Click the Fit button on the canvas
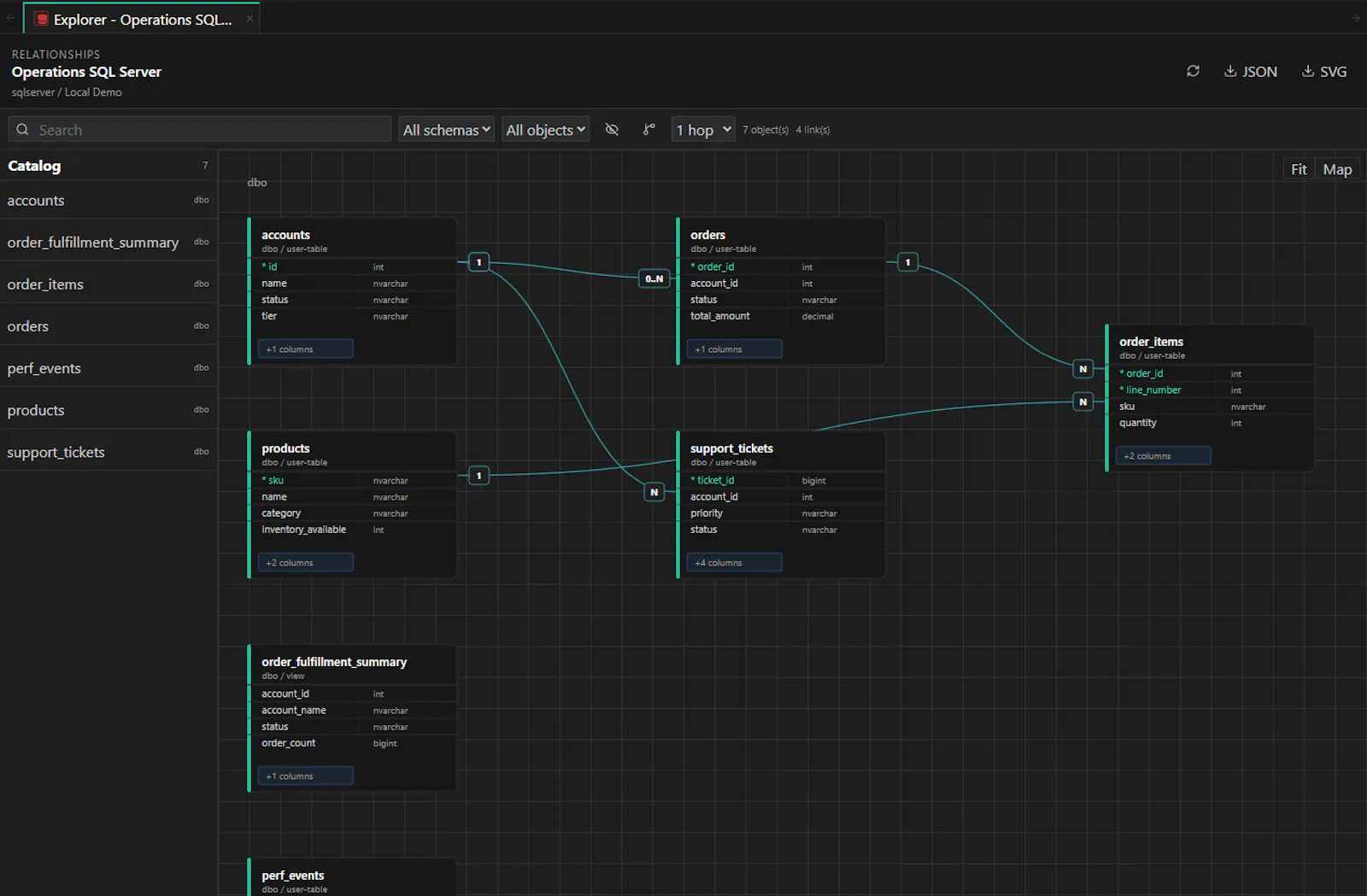The height and width of the screenshot is (896, 1367). 1299,169
